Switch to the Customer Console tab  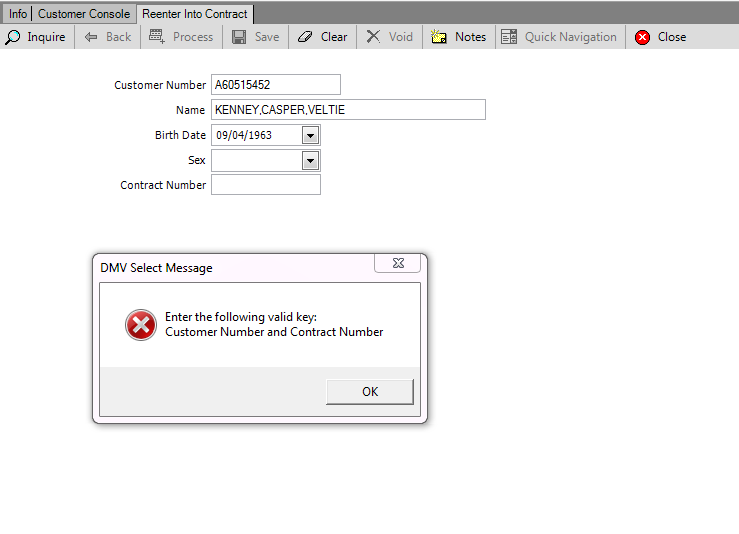[x=84, y=14]
